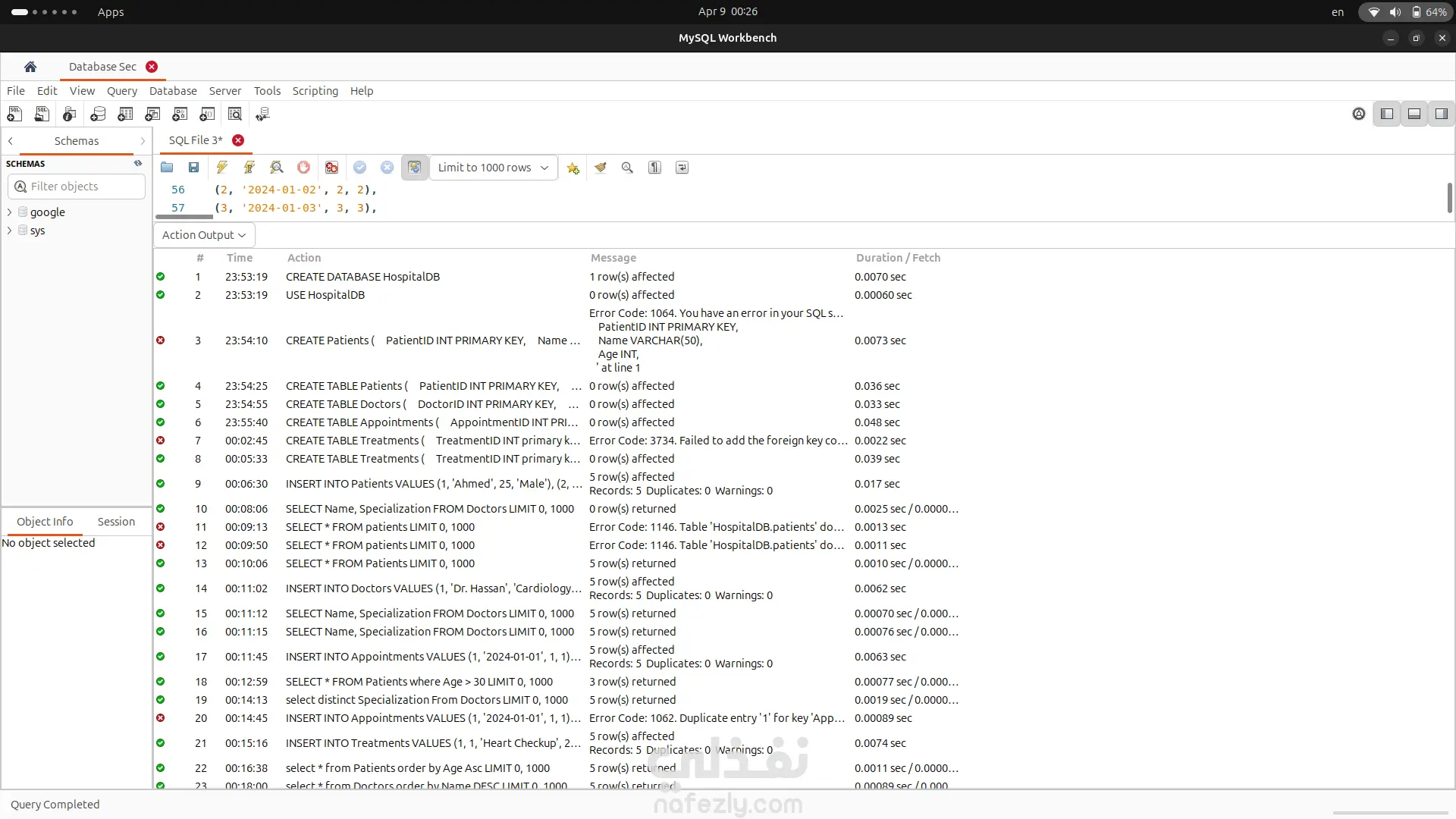The height and width of the screenshot is (819, 1456).
Task: Commit the current transaction
Action: pyautogui.click(x=360, y=168)
